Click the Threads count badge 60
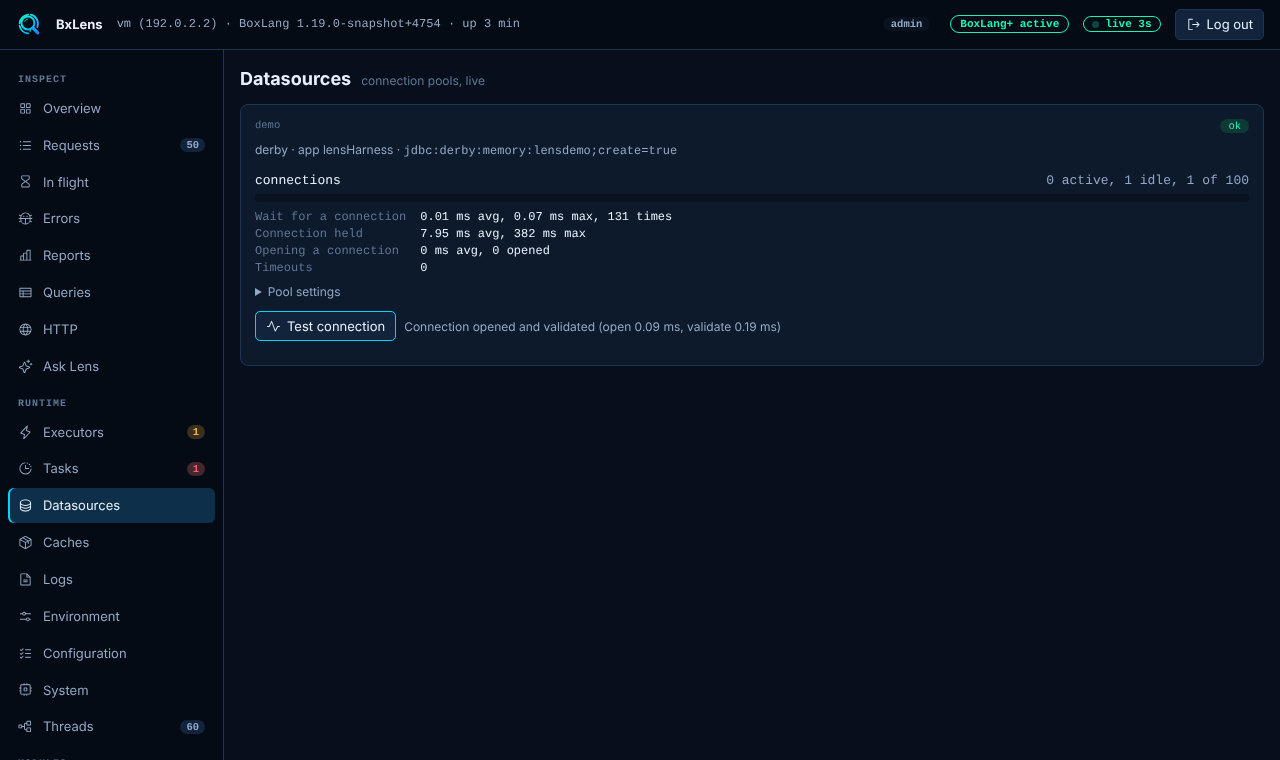This screenshot has height=760, width=1280. 192,726
